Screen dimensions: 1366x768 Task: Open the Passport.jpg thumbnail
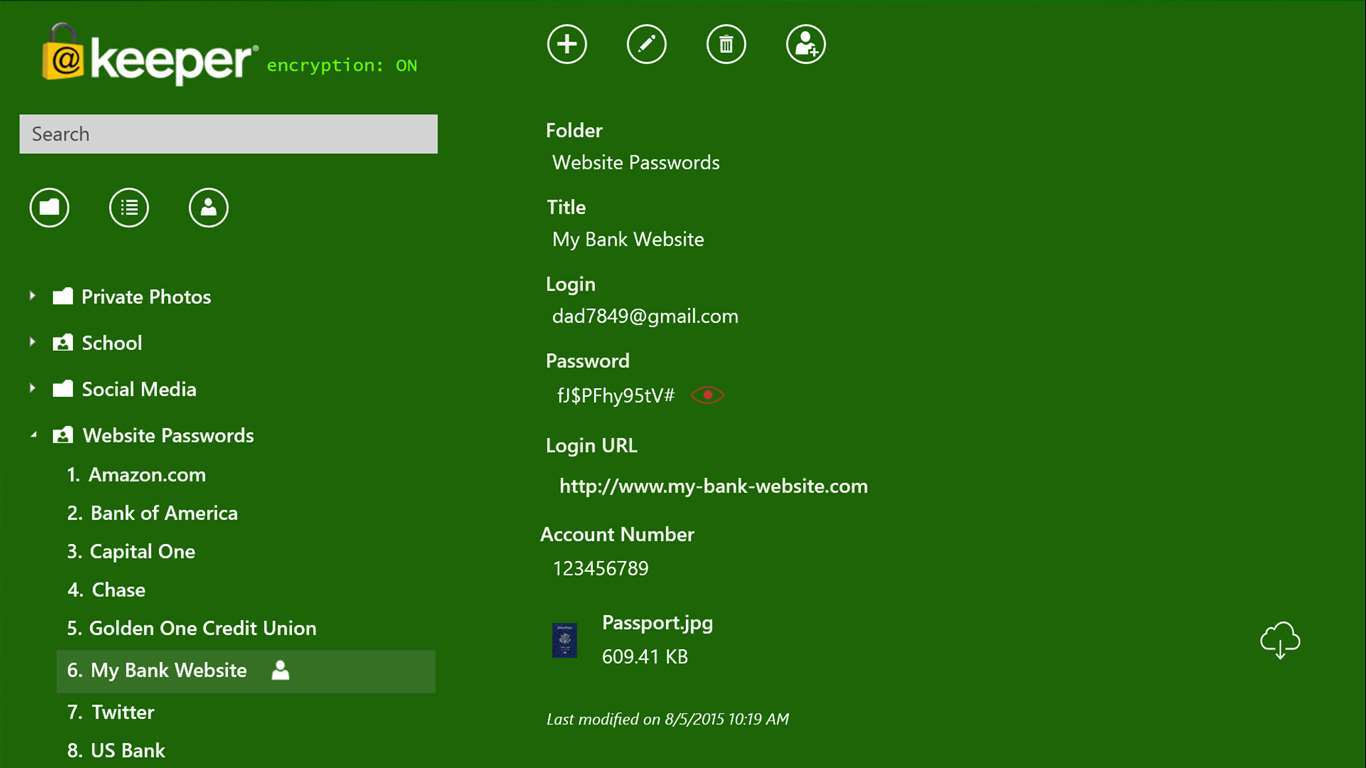pos(565,640)
